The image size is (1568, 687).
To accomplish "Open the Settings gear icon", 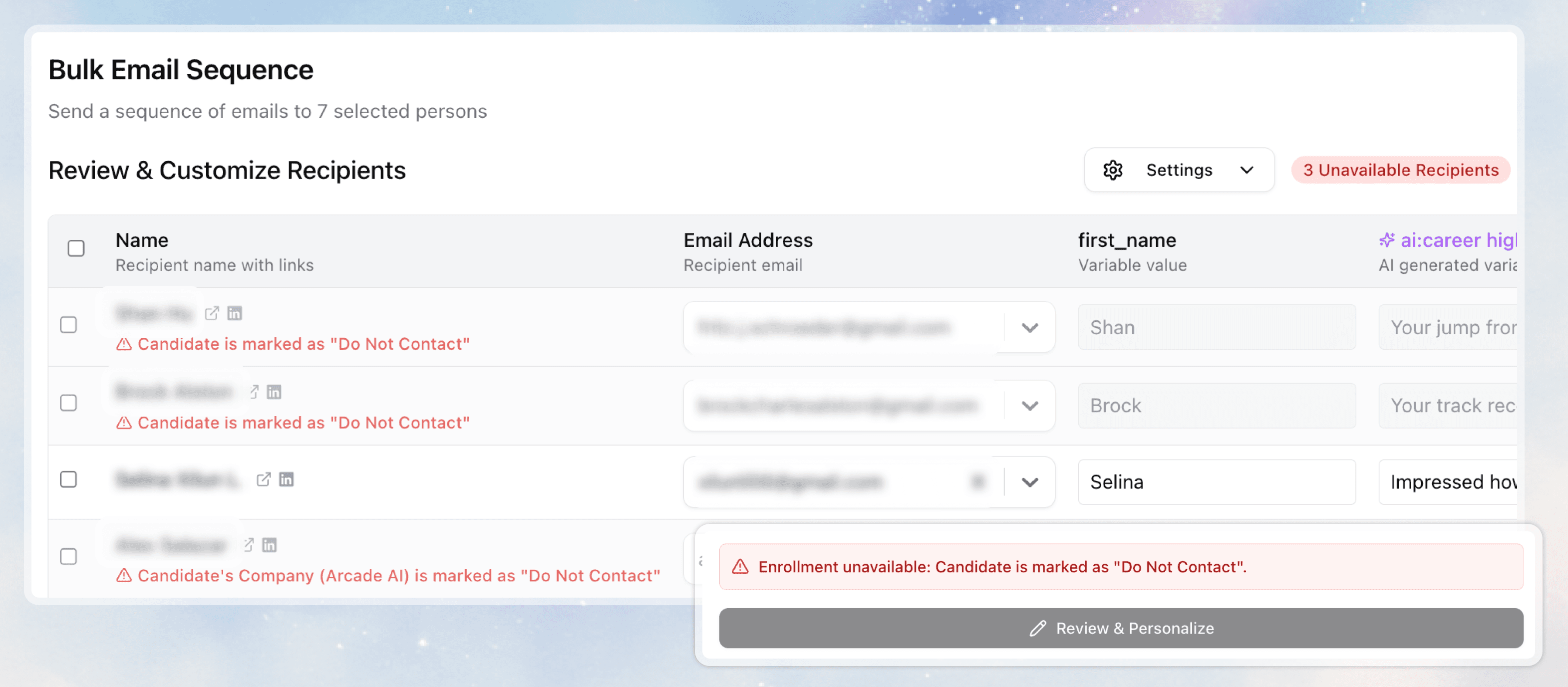I will click(x=1113, y=170).
